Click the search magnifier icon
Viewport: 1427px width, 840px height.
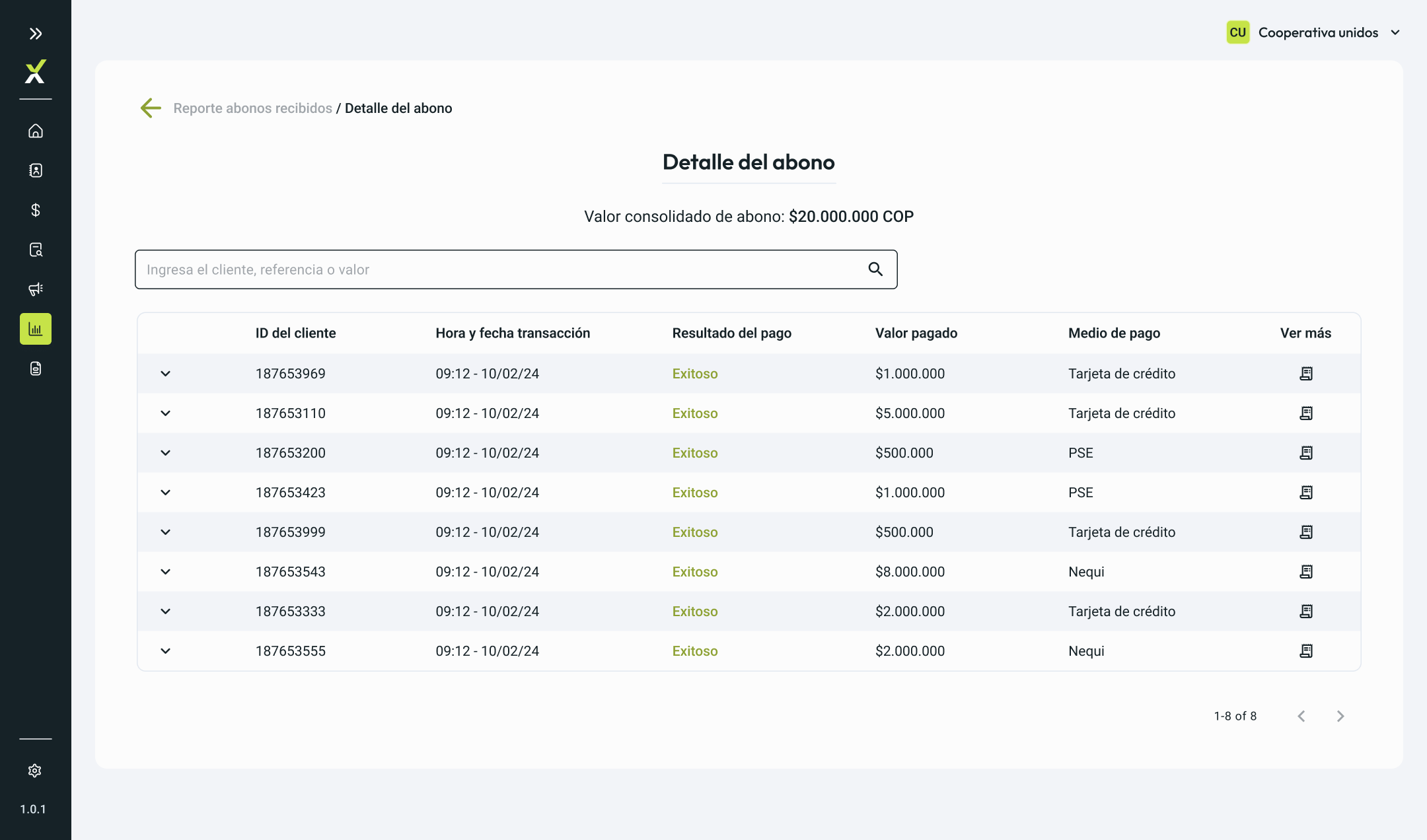coord(875,269)
